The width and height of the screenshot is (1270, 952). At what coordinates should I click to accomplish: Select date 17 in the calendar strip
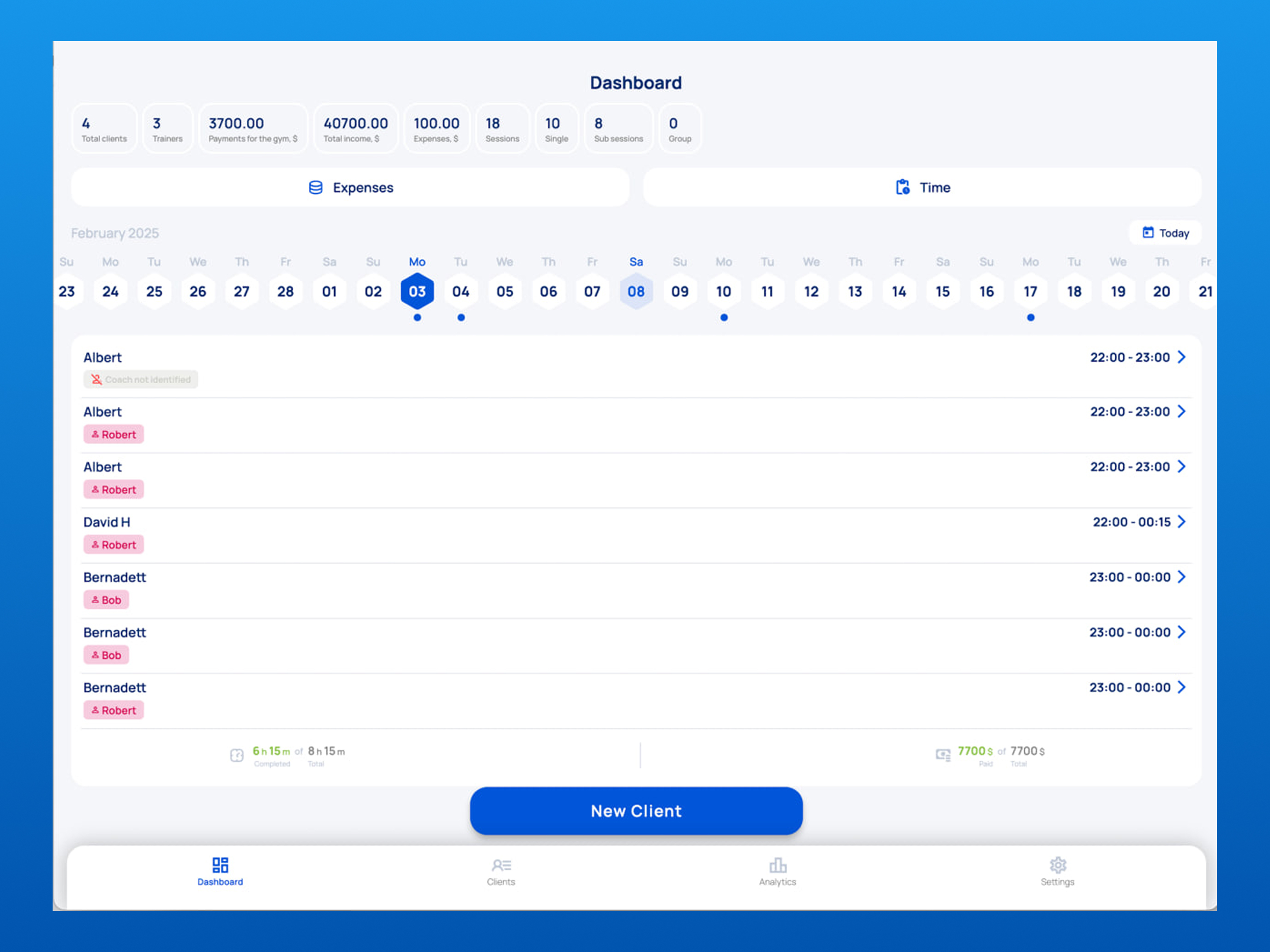pos(1030,292)
